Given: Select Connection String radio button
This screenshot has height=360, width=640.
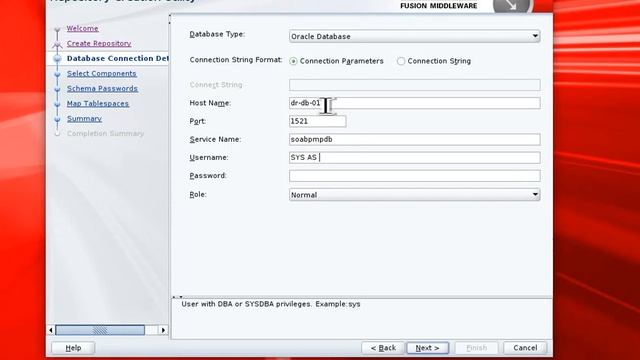Looking at the screenshot, I should click(401, 61).
